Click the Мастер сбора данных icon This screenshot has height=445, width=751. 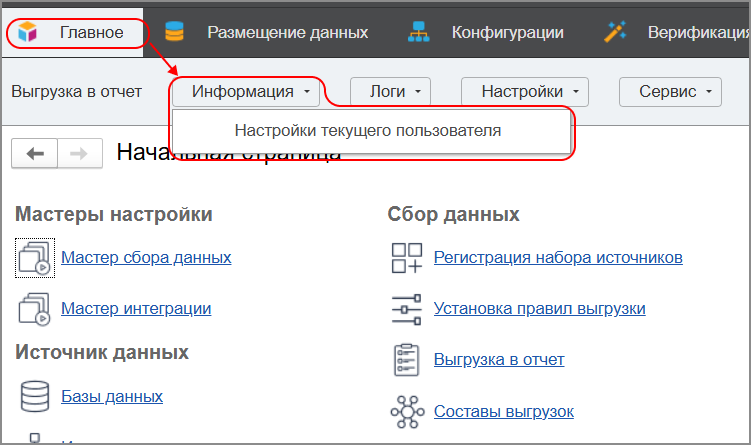pyautogui.click(x=33, y=258)
